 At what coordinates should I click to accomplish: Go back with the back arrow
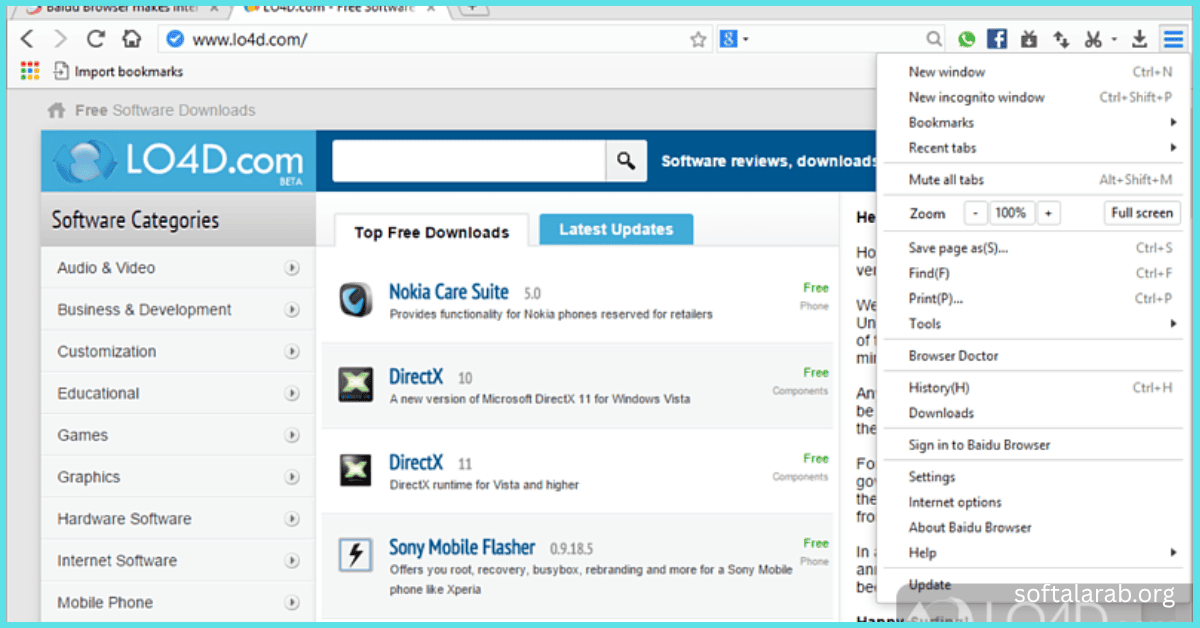(x=27, y=39)
